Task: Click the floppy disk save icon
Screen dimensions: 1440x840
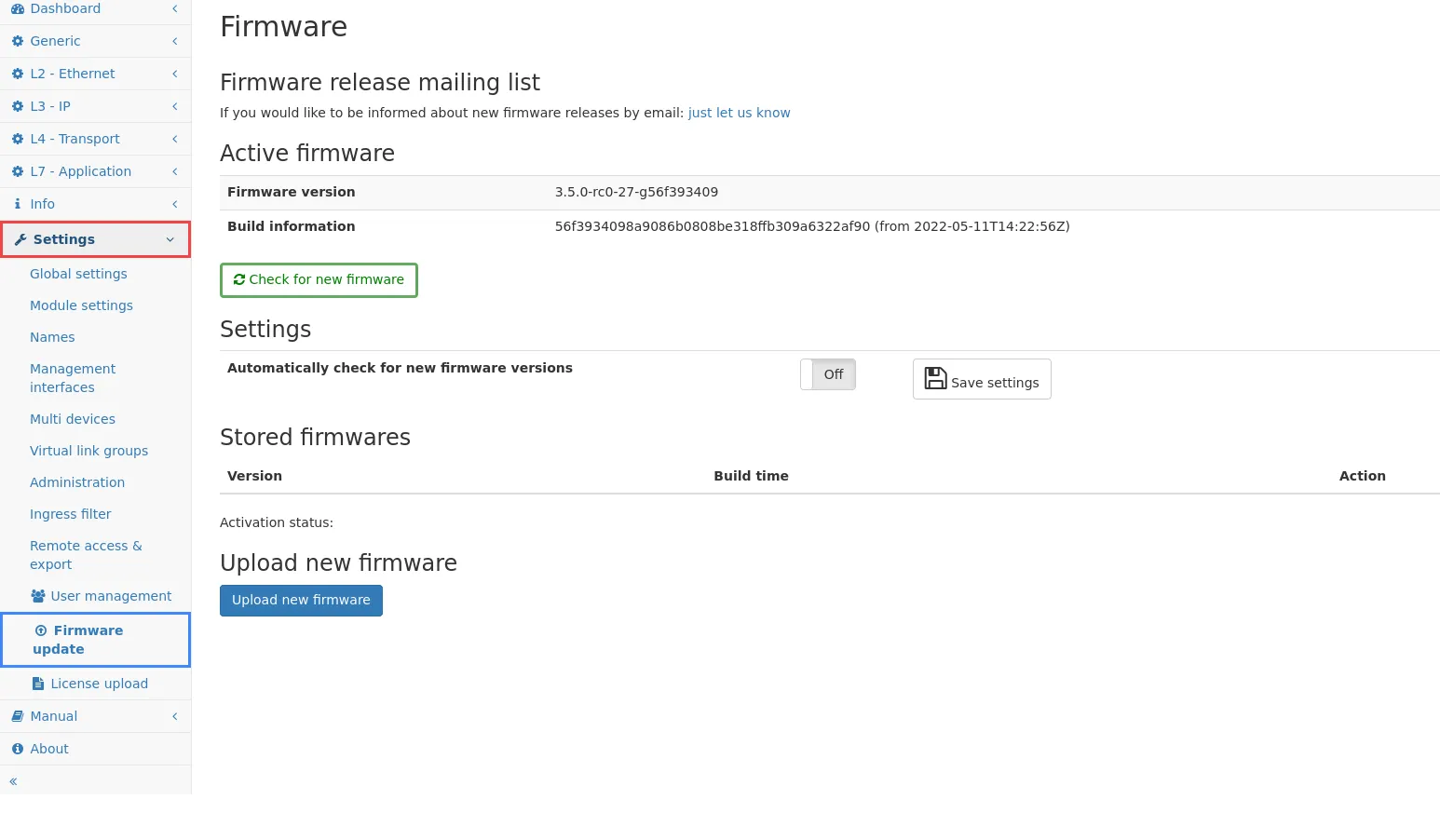Action: [935, 378]
